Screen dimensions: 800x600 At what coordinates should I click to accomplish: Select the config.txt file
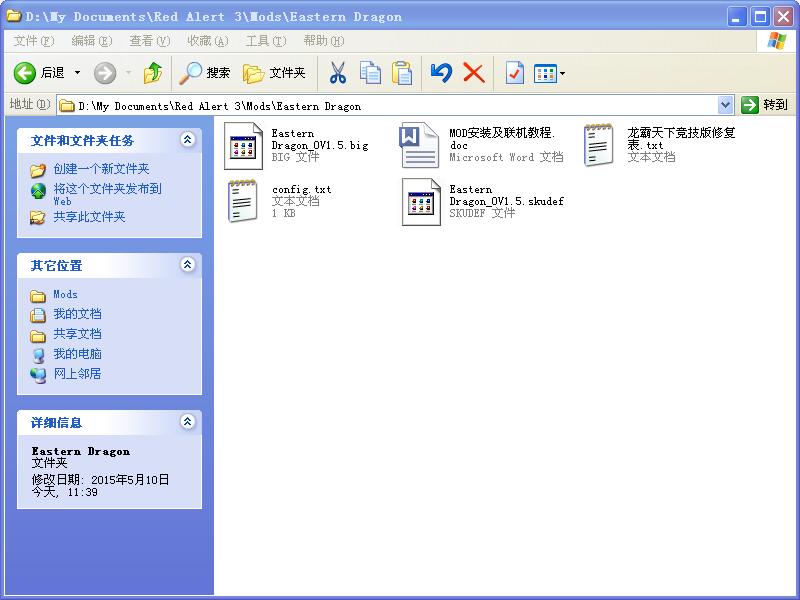pyautogui.click(x=279, y=201)
